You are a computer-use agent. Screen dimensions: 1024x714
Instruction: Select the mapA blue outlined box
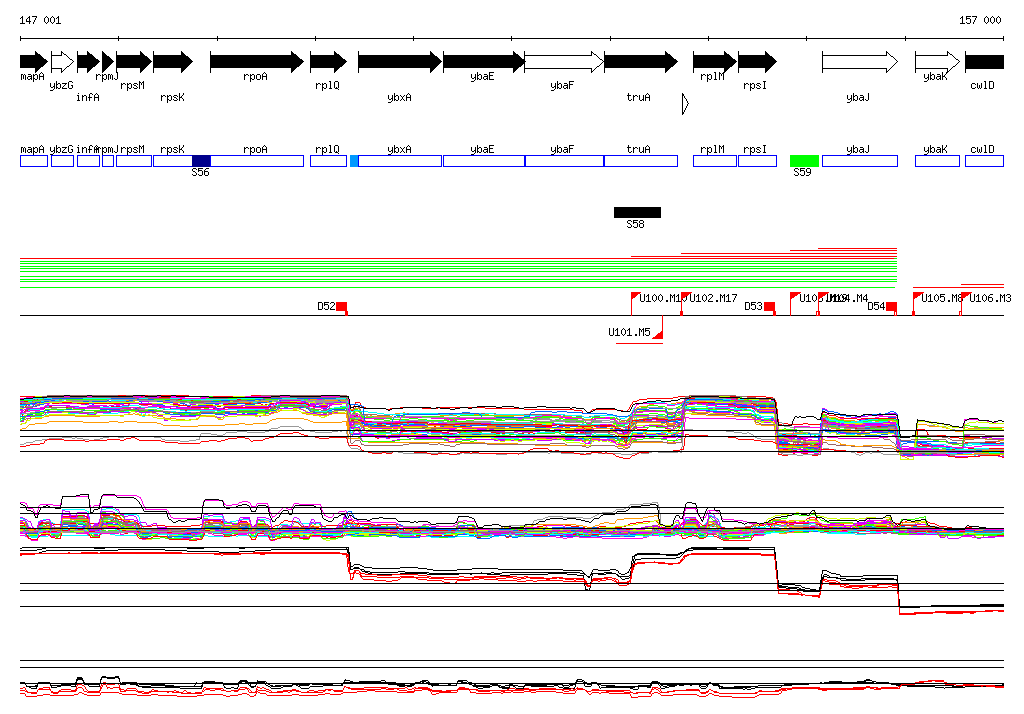tap(34, 161)
